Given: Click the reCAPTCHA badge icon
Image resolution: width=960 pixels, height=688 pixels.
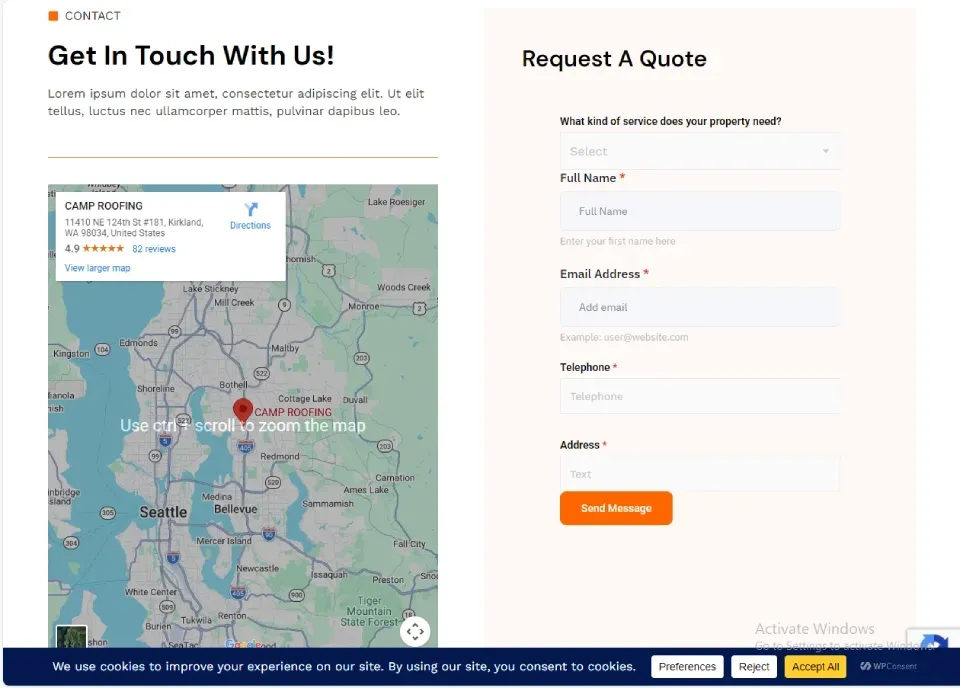Looking at the screenshot, I should 934,641.
